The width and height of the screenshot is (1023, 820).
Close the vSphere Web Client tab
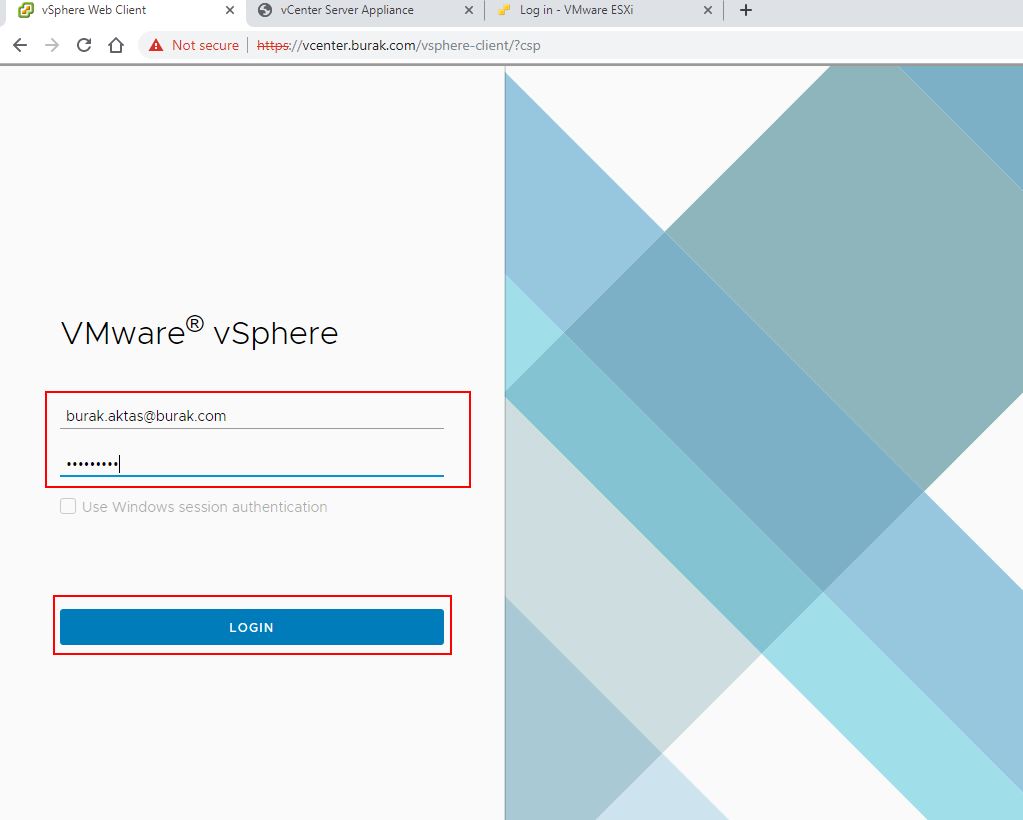pos(230,10)
